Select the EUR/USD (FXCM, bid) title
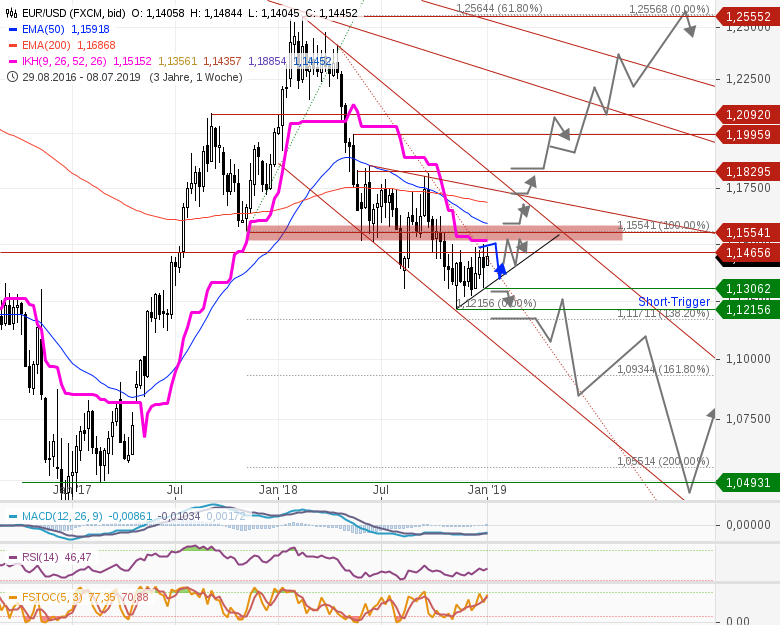This screenshot has height=625, width=780. click(x=74, y=13)
